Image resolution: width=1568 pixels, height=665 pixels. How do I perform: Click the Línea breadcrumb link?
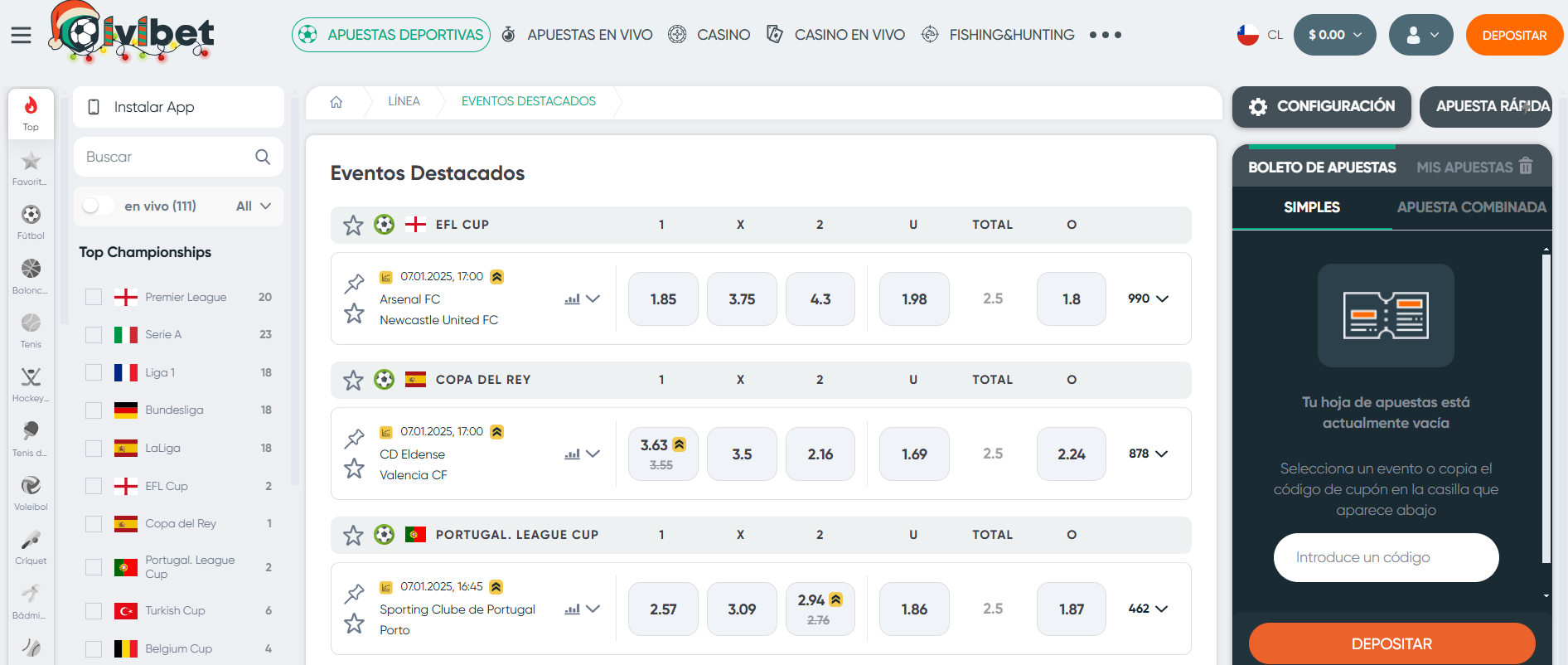[x=404, y=101]
